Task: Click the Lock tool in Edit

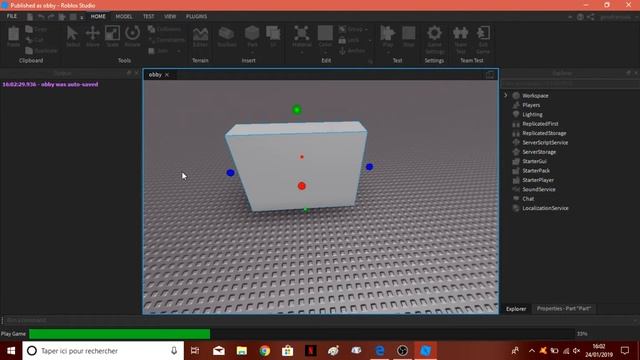Action: click(x=349, y=40)
